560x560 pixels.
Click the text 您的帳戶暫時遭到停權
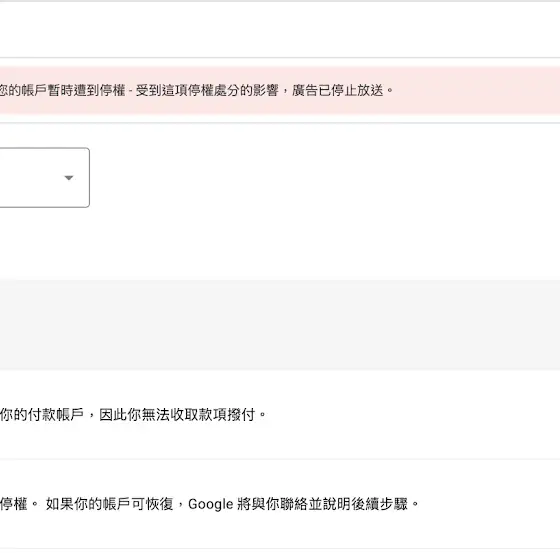[x=62, y=90]
